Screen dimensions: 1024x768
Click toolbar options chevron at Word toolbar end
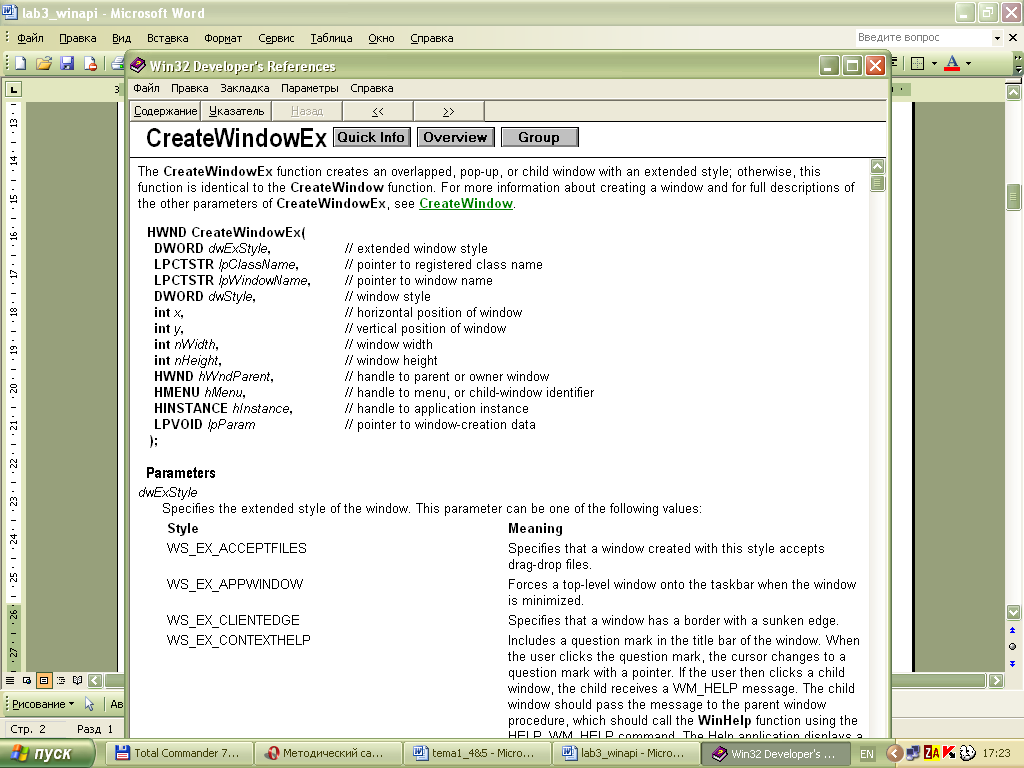pos(1018,63)
